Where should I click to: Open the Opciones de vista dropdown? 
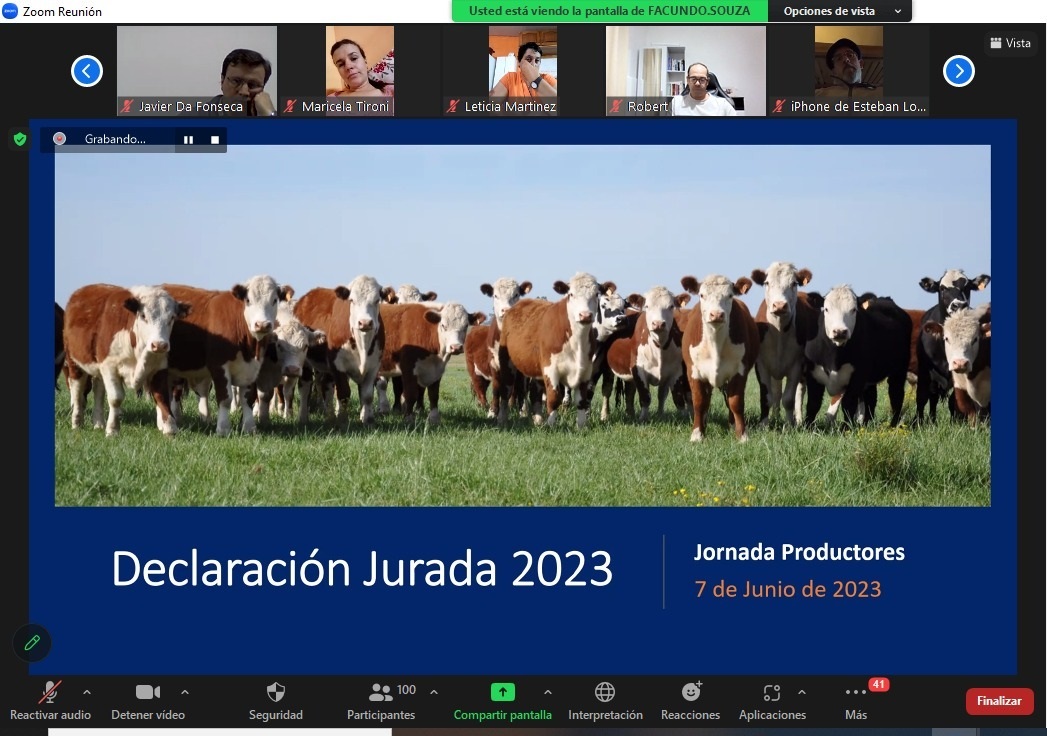839,11
